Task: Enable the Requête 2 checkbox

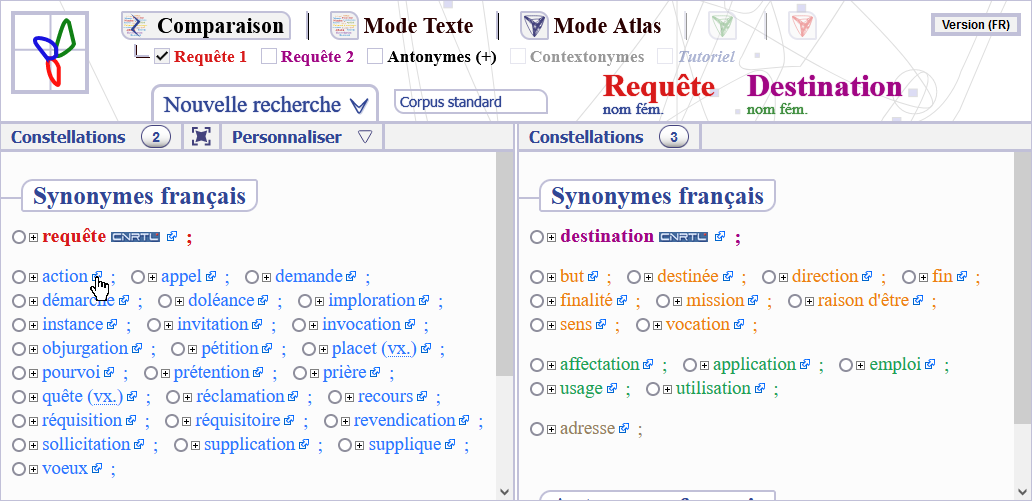Action: pyautogui.click(x=269, y=57)
